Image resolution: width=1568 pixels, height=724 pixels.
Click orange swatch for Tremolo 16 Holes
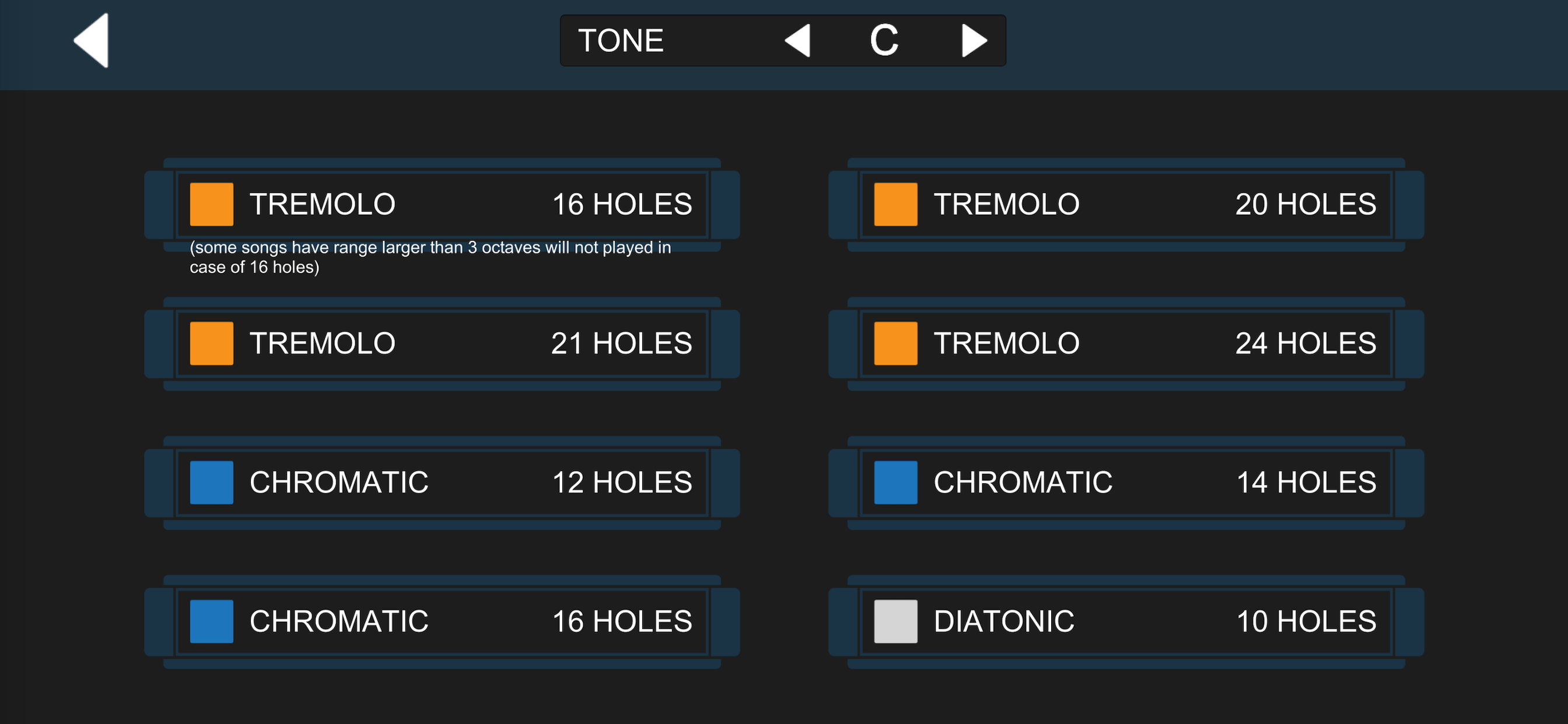tap(211, 205)
